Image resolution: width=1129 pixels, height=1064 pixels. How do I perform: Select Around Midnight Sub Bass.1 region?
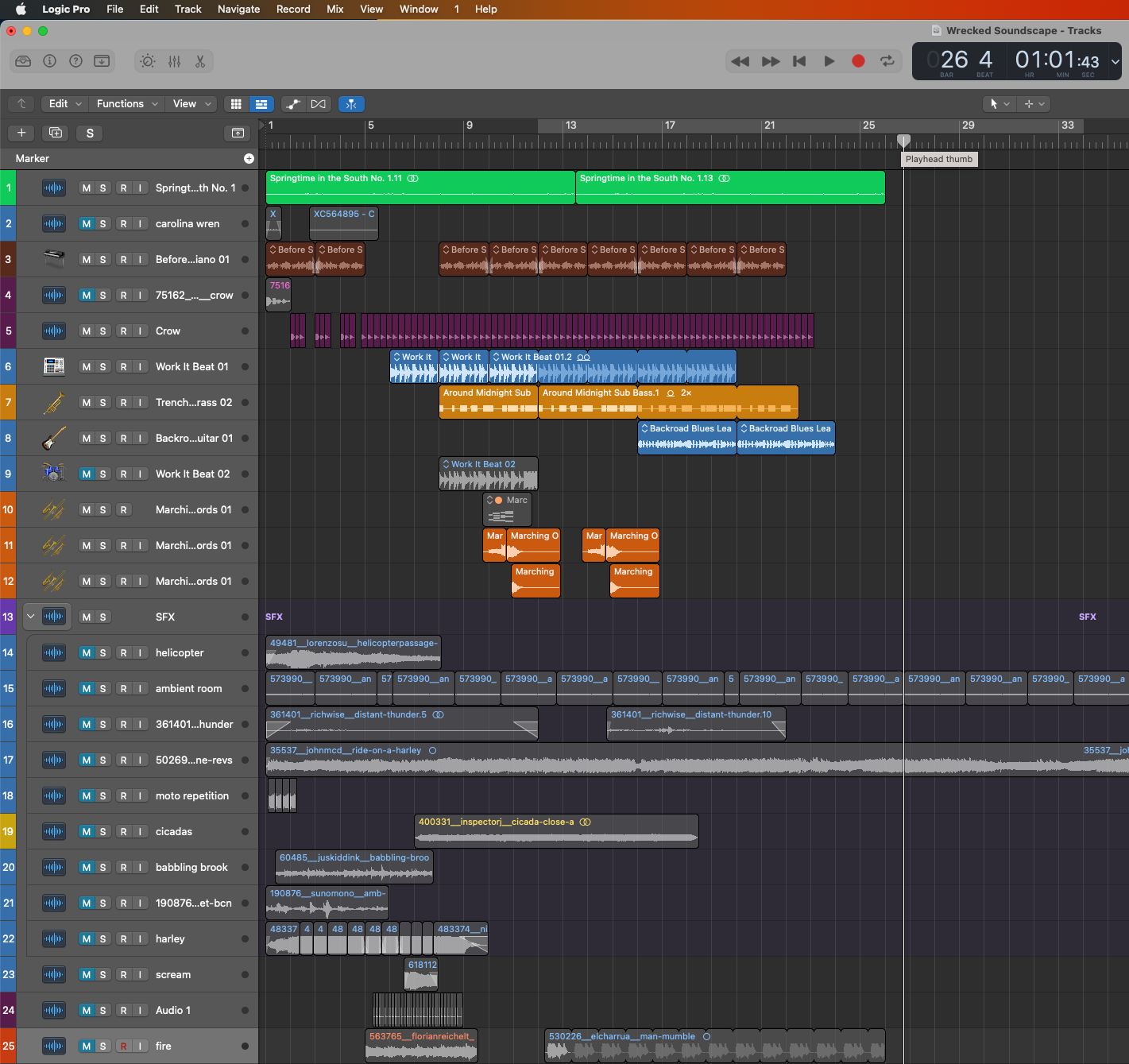tap(668, 402)
